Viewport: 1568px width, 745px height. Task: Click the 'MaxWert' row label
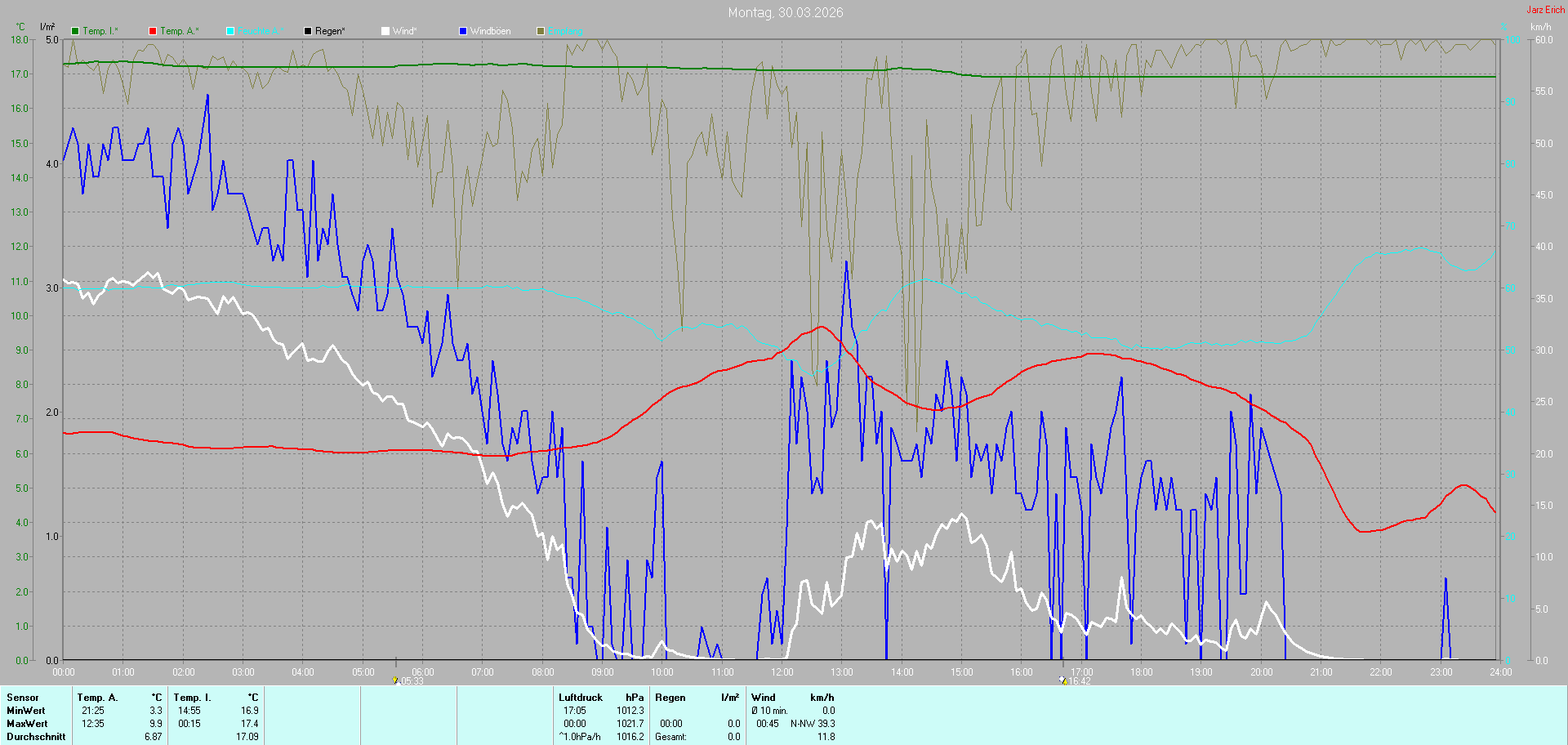coord(27,724)
